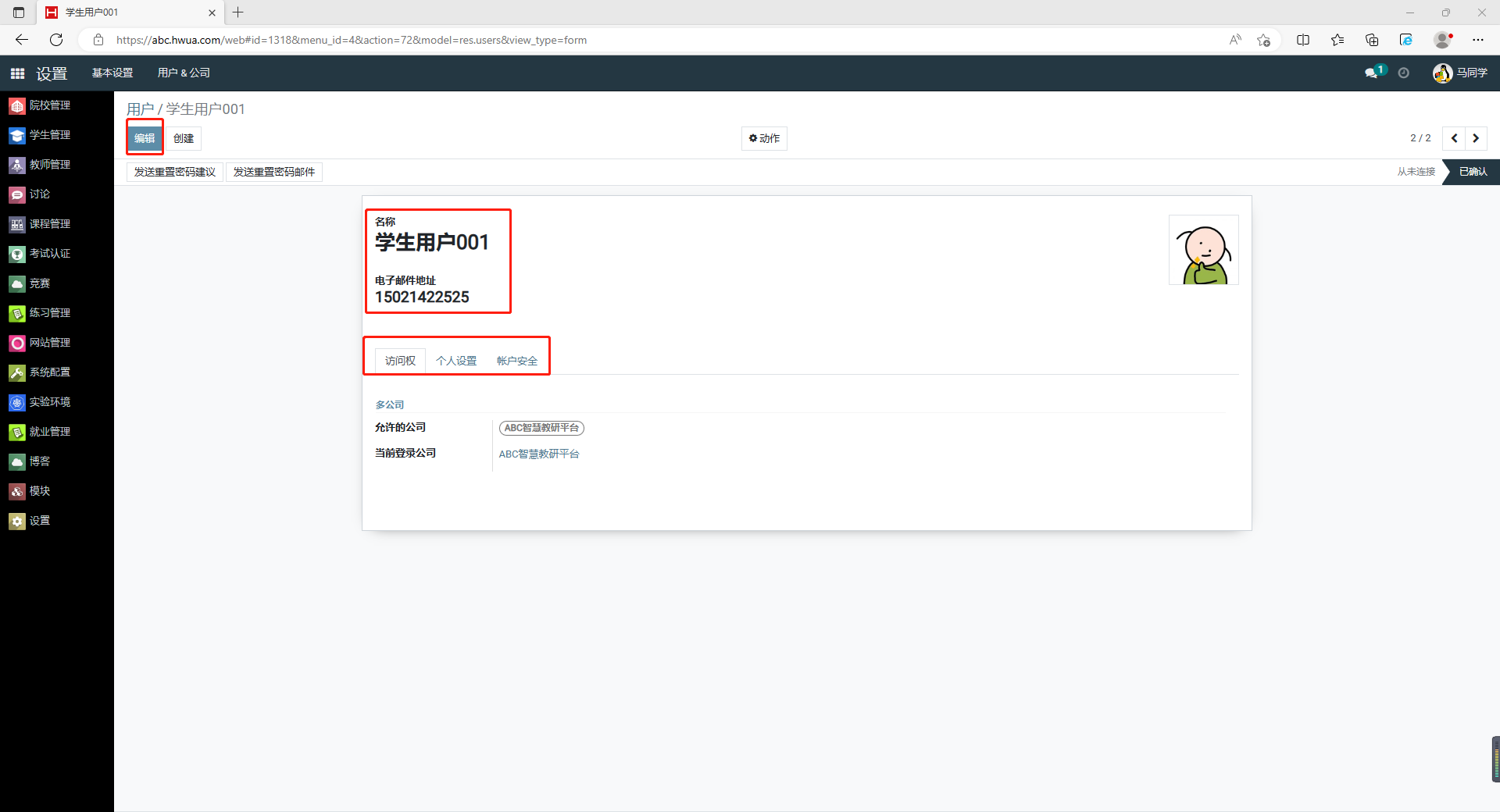
Task: Open the conversations message icon
Action: (x=1374, y=73)
